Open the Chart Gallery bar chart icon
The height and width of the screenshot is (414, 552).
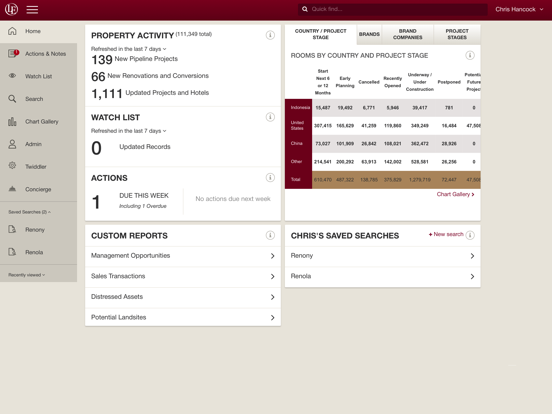pos(12,121)
